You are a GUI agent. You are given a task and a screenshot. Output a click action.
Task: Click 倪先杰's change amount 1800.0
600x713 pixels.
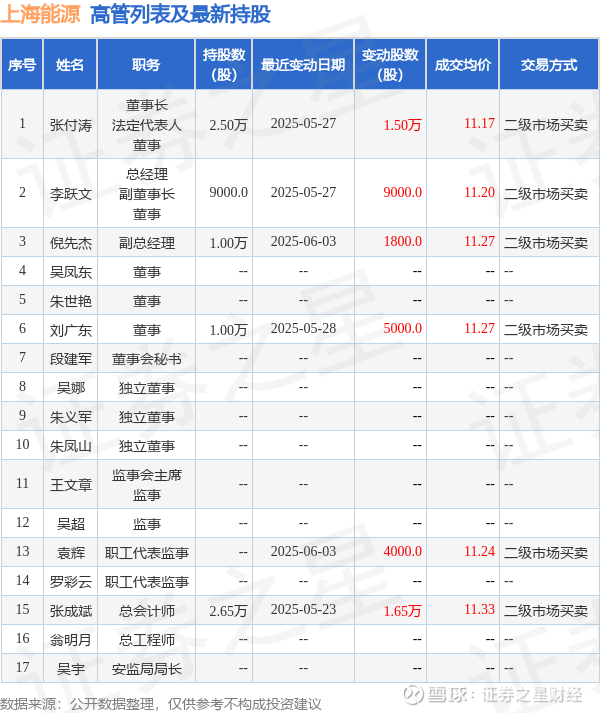pyautogui.click(x=403, y=241)
